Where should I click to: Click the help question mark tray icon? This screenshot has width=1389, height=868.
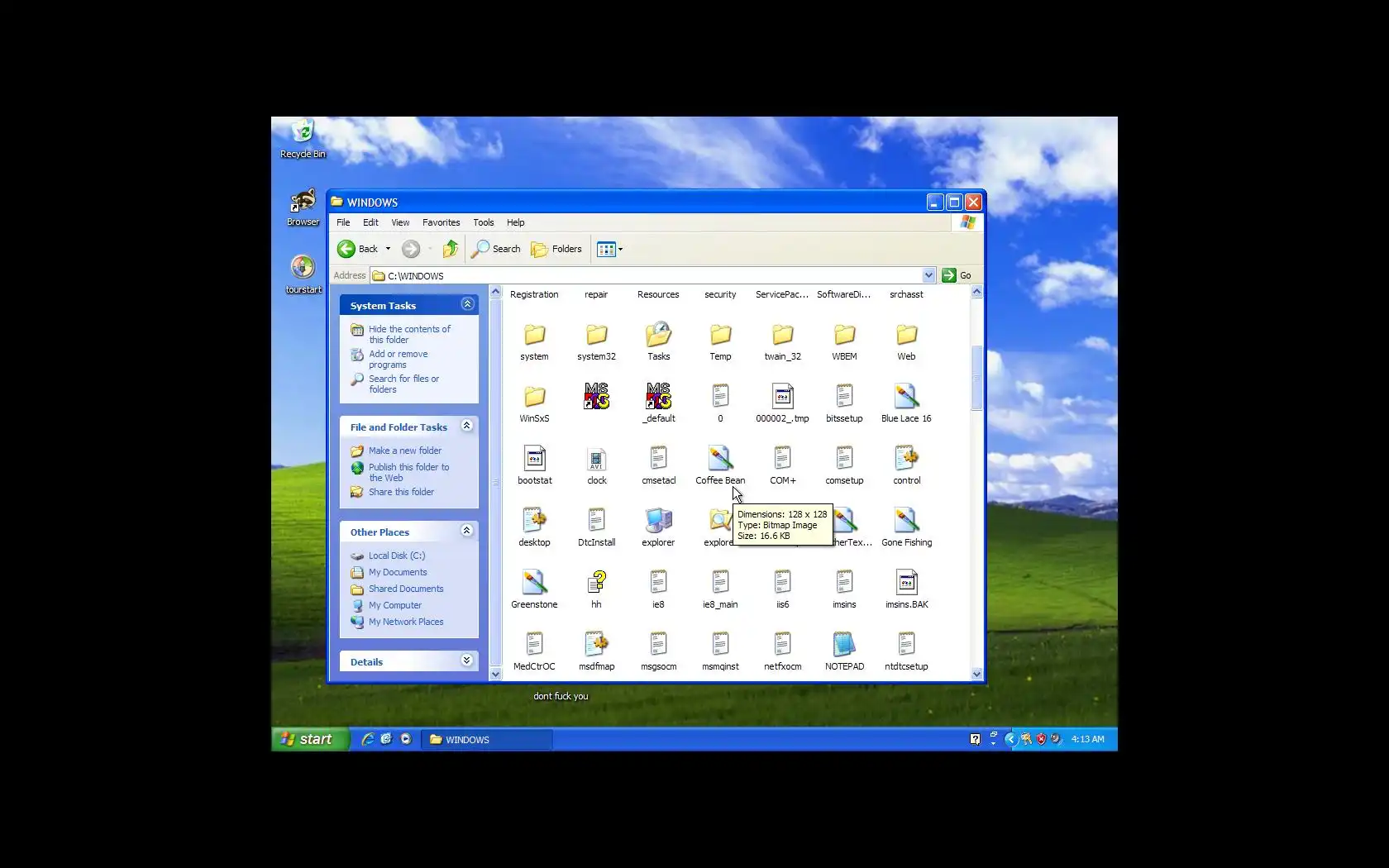[x=975, y=739]
